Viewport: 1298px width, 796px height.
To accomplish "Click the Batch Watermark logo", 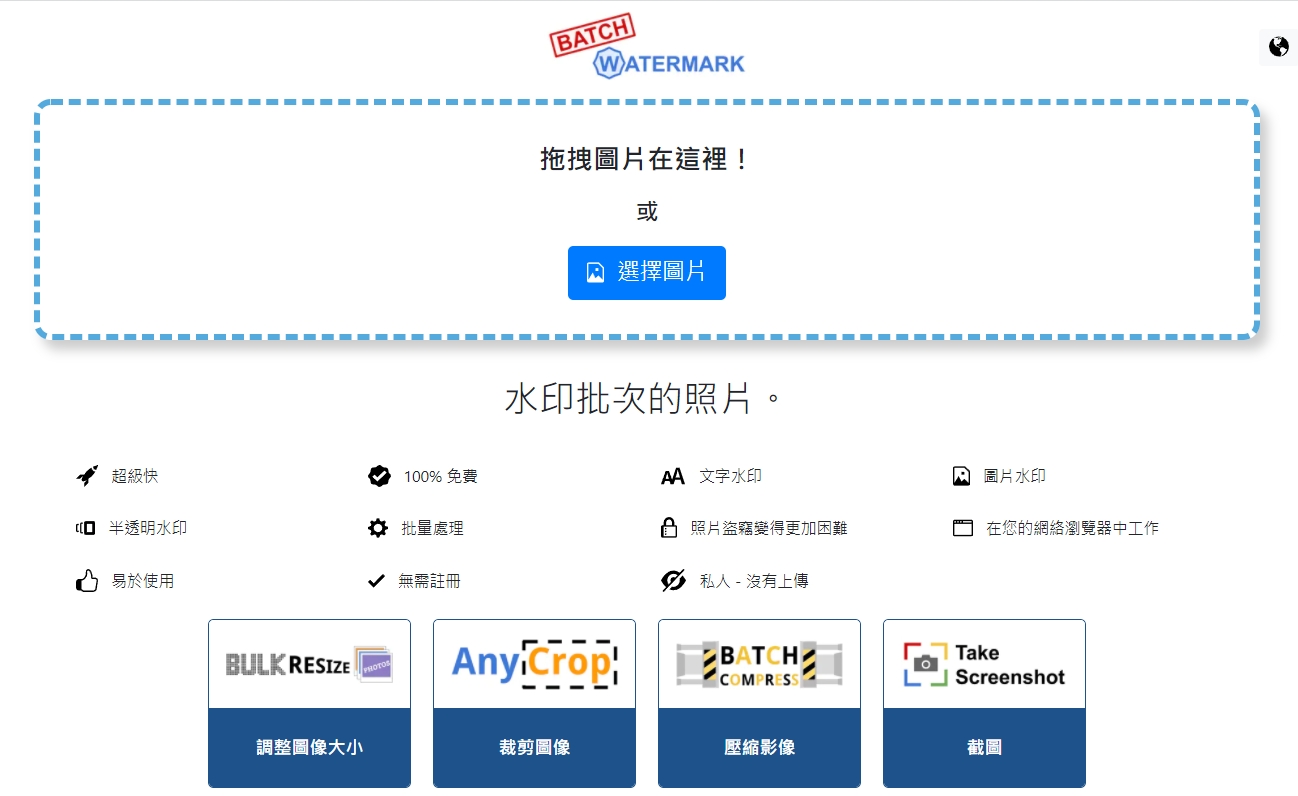I will [x=648, y=47].
